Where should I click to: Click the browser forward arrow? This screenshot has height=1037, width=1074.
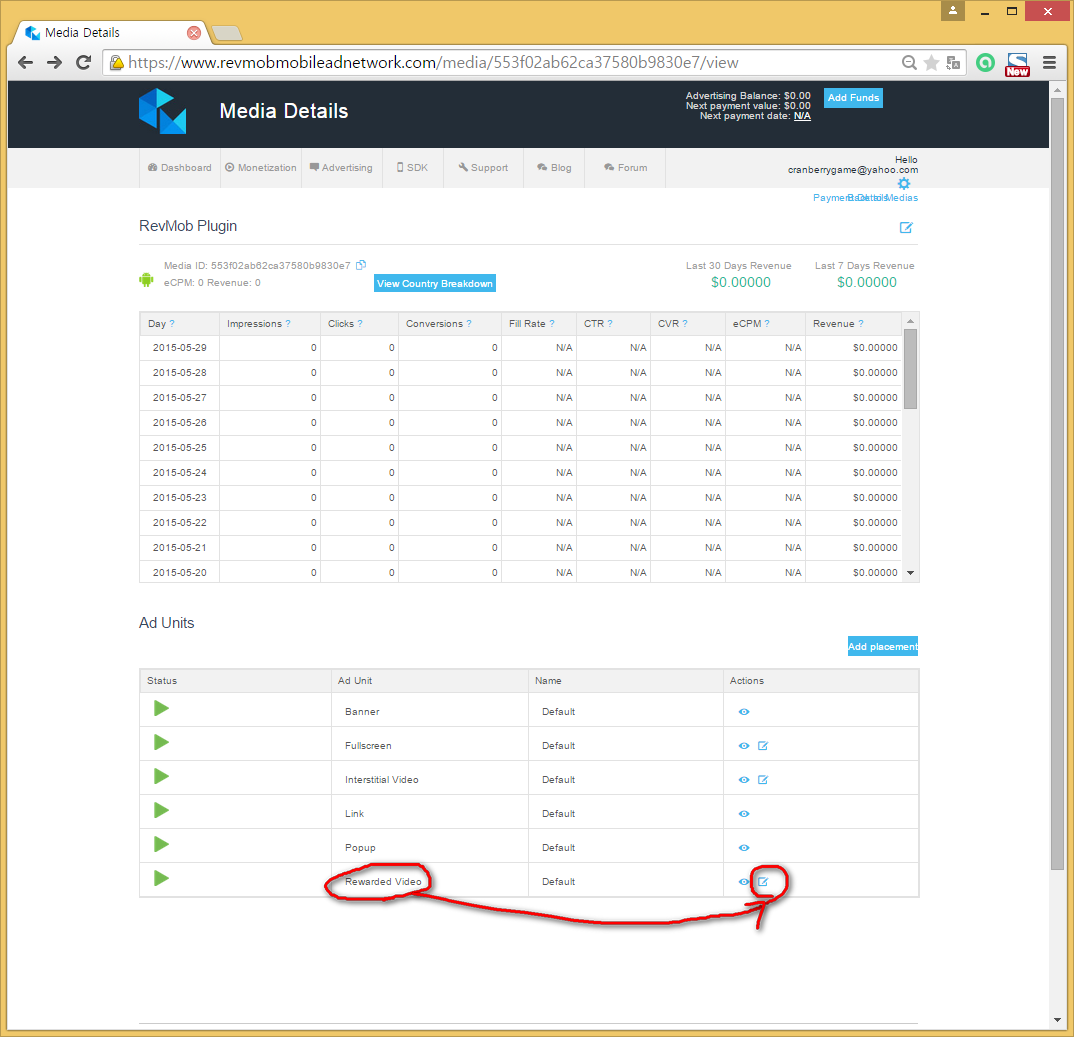[x=54, y=63]
